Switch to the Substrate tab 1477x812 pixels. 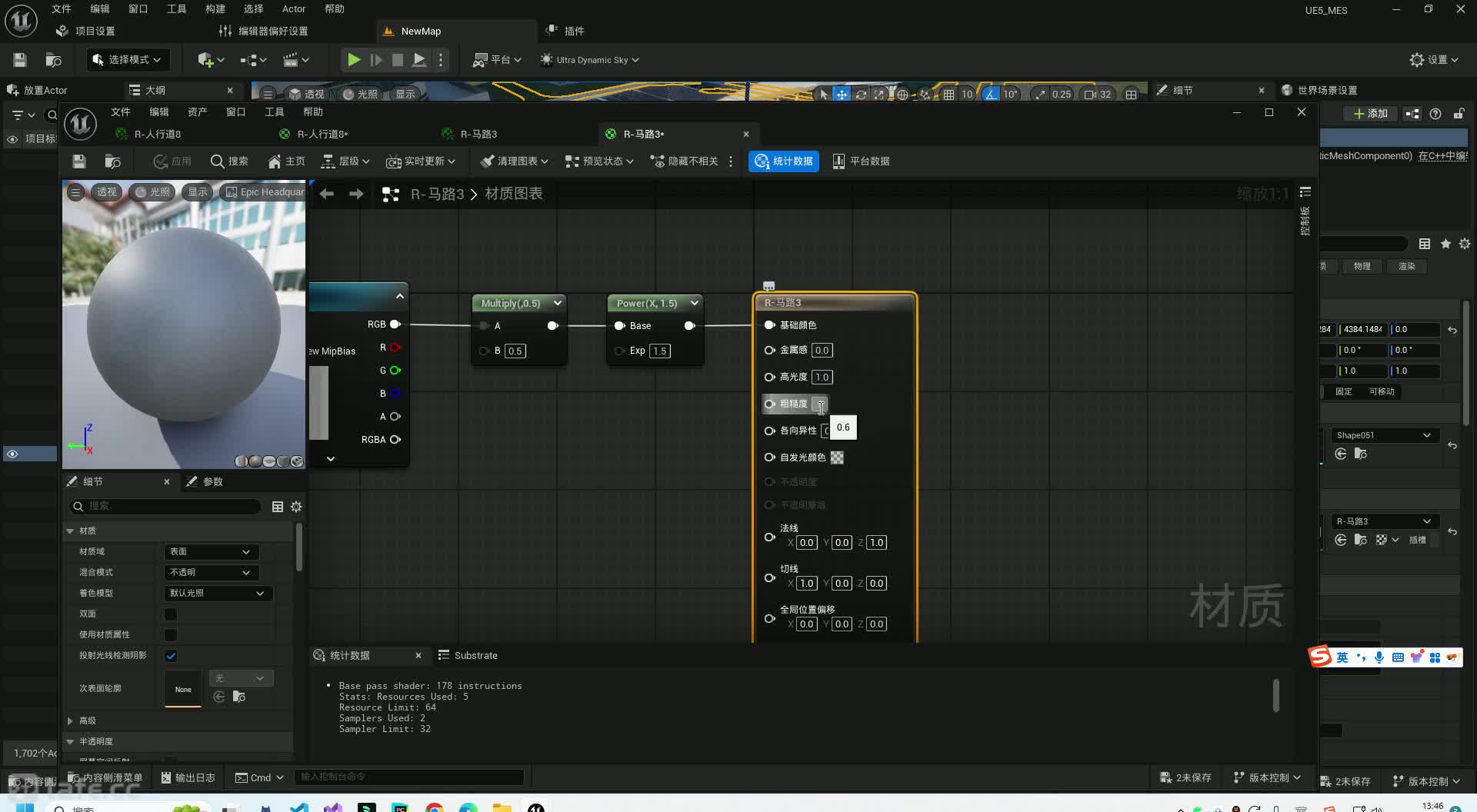pyautogui.click(x=468, y=655)
